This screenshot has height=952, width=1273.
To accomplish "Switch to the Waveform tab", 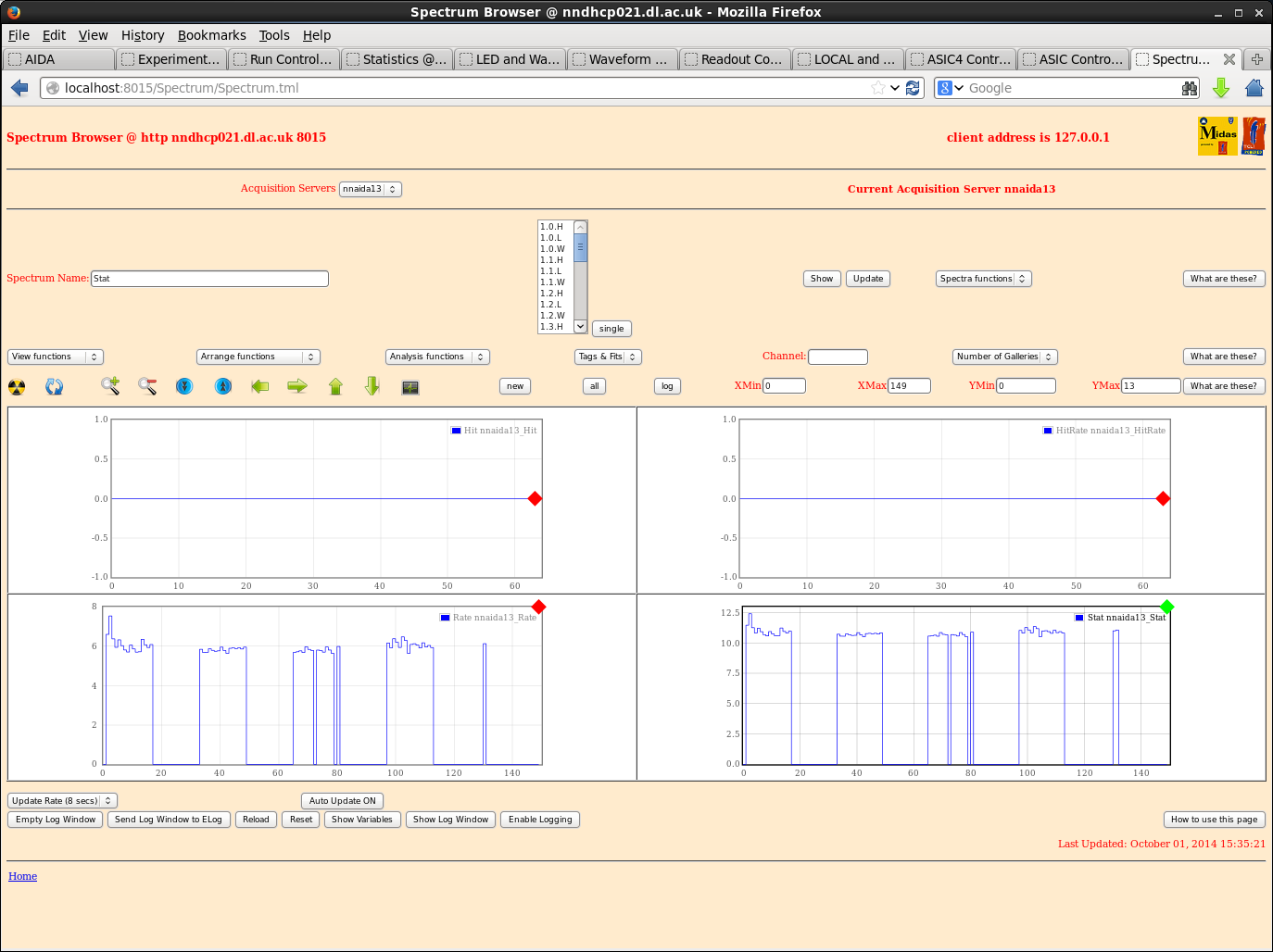I will [622, 59].
